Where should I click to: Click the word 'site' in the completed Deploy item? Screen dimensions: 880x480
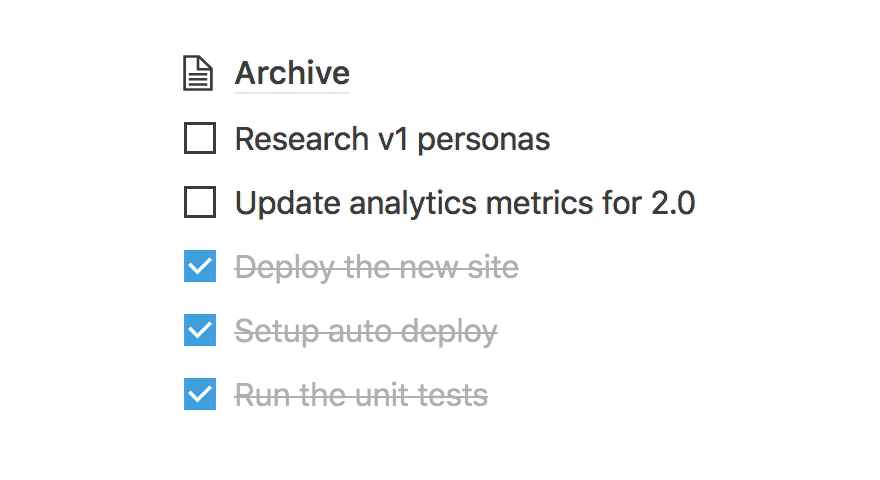click(x=493, y=267)
